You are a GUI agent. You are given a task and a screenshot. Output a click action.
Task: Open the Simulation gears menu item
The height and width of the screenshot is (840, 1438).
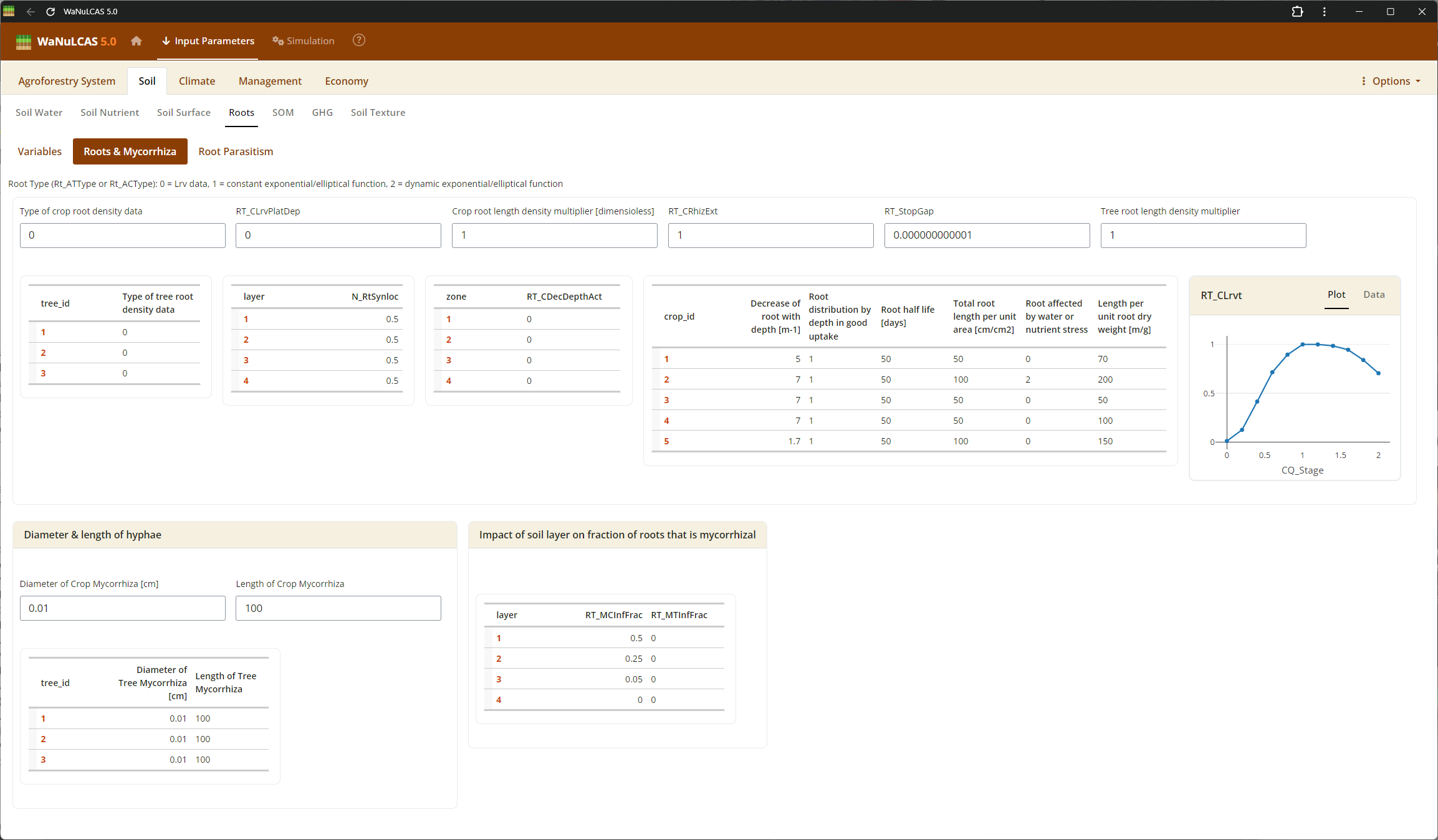click(x=304, y=41)
